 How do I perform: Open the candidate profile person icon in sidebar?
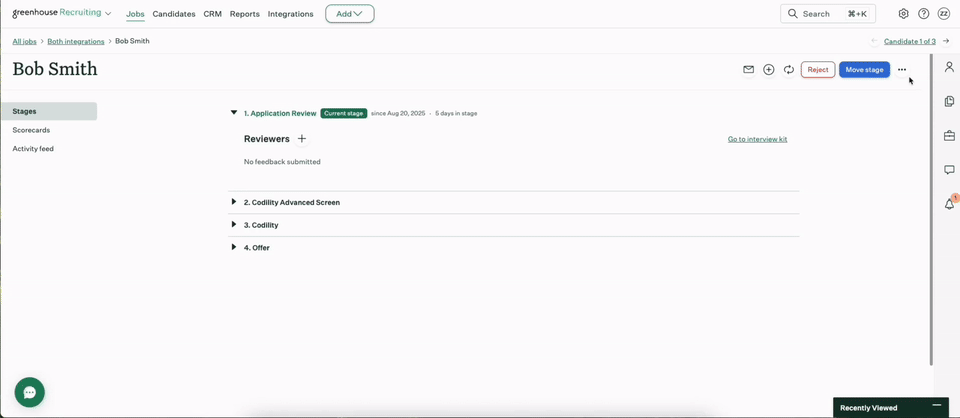(950, 66)
